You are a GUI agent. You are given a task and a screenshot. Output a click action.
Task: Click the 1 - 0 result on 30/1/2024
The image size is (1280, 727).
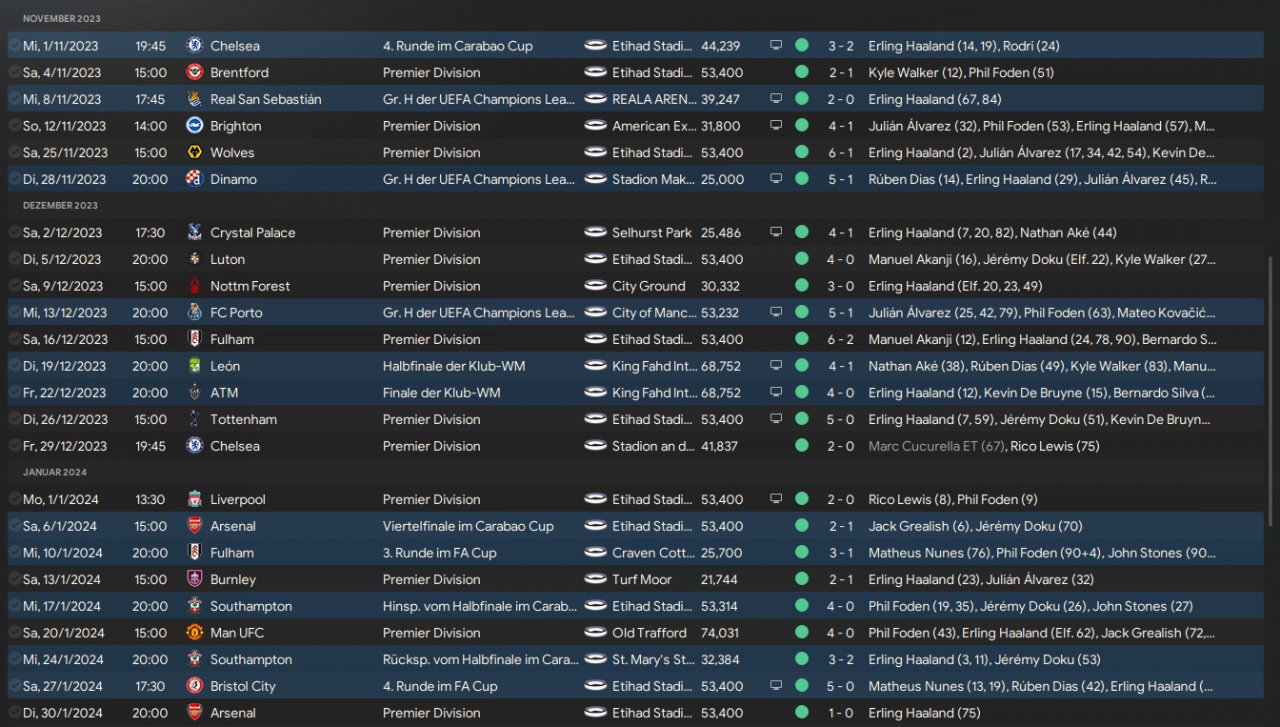[x=840, y=713]
